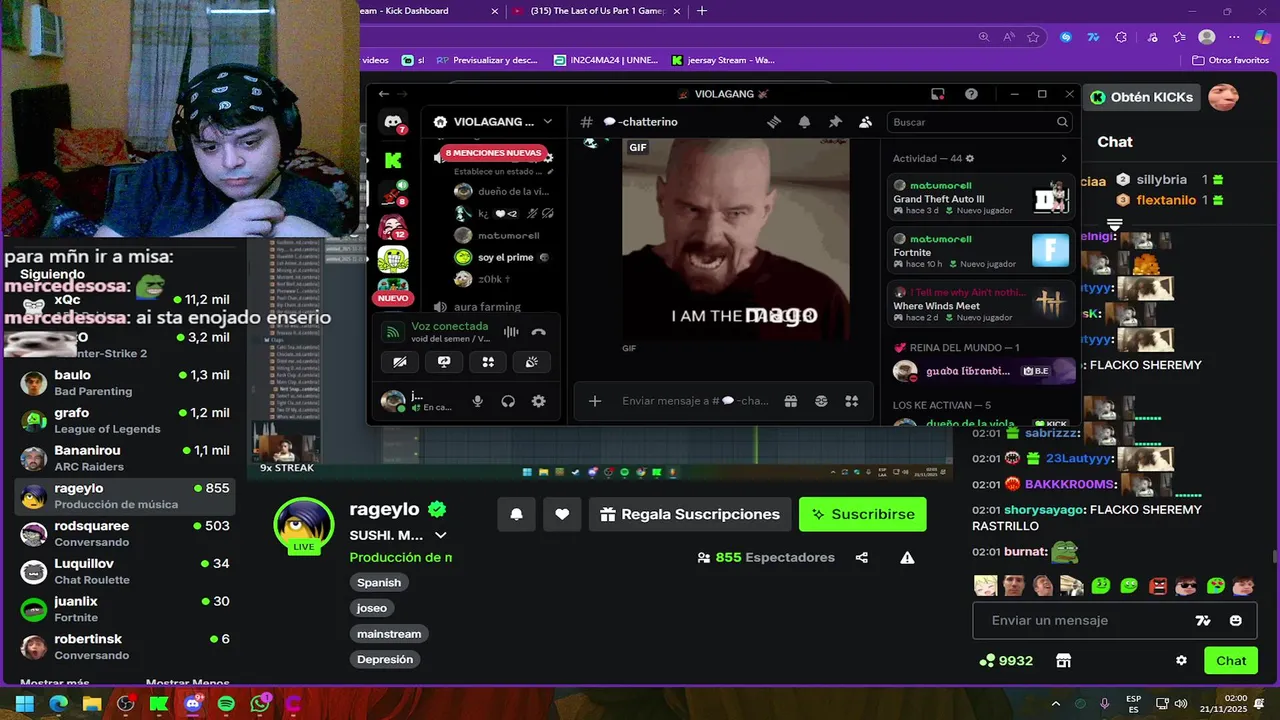
Task: Click the green Suscribirse button
Action: pyautogui.click(x=863, y=514)
